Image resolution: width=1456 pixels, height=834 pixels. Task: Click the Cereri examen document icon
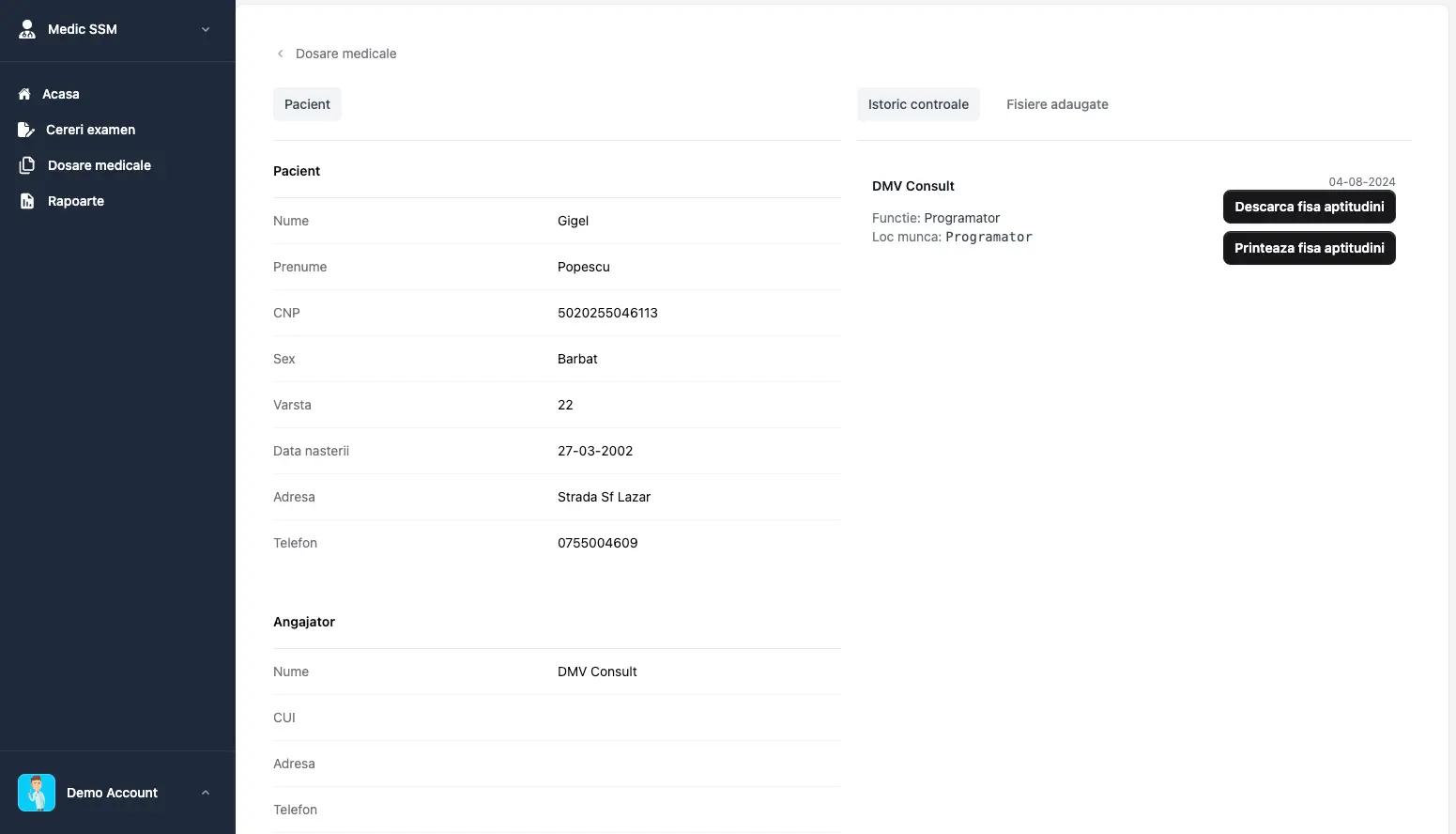26,130
